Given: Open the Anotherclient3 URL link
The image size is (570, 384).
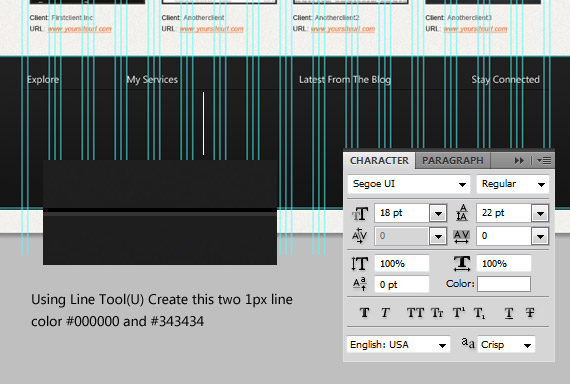Looking at the screenshot, I should (x=475, y=29).
